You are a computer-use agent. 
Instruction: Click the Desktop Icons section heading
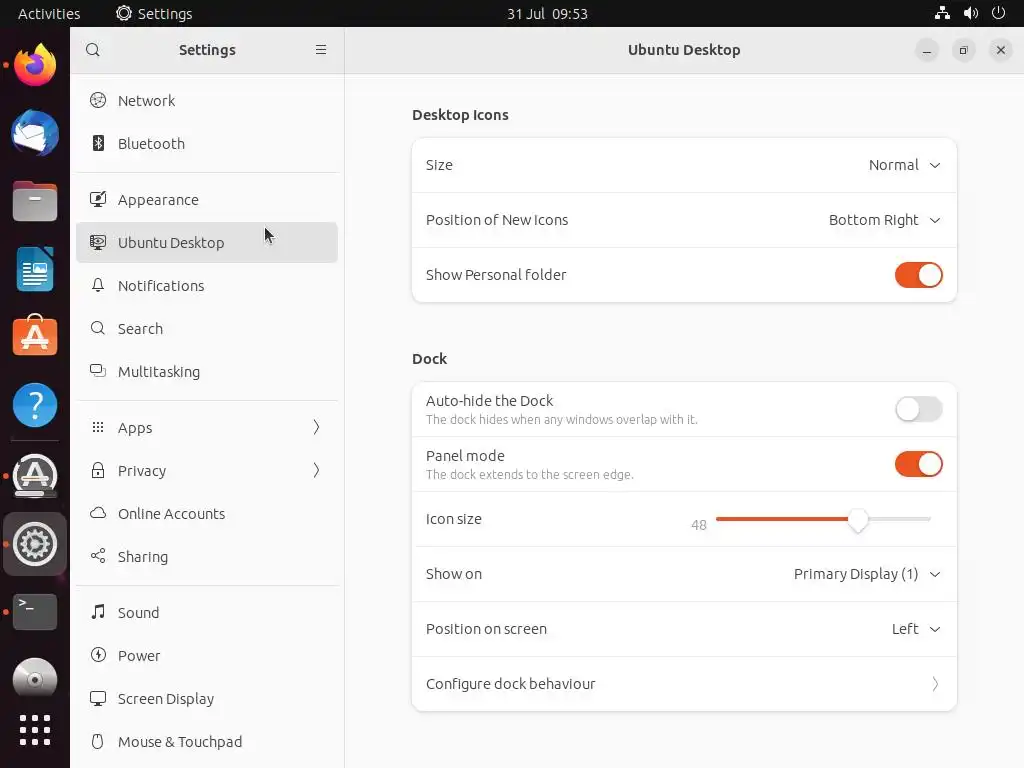point(460,115)
